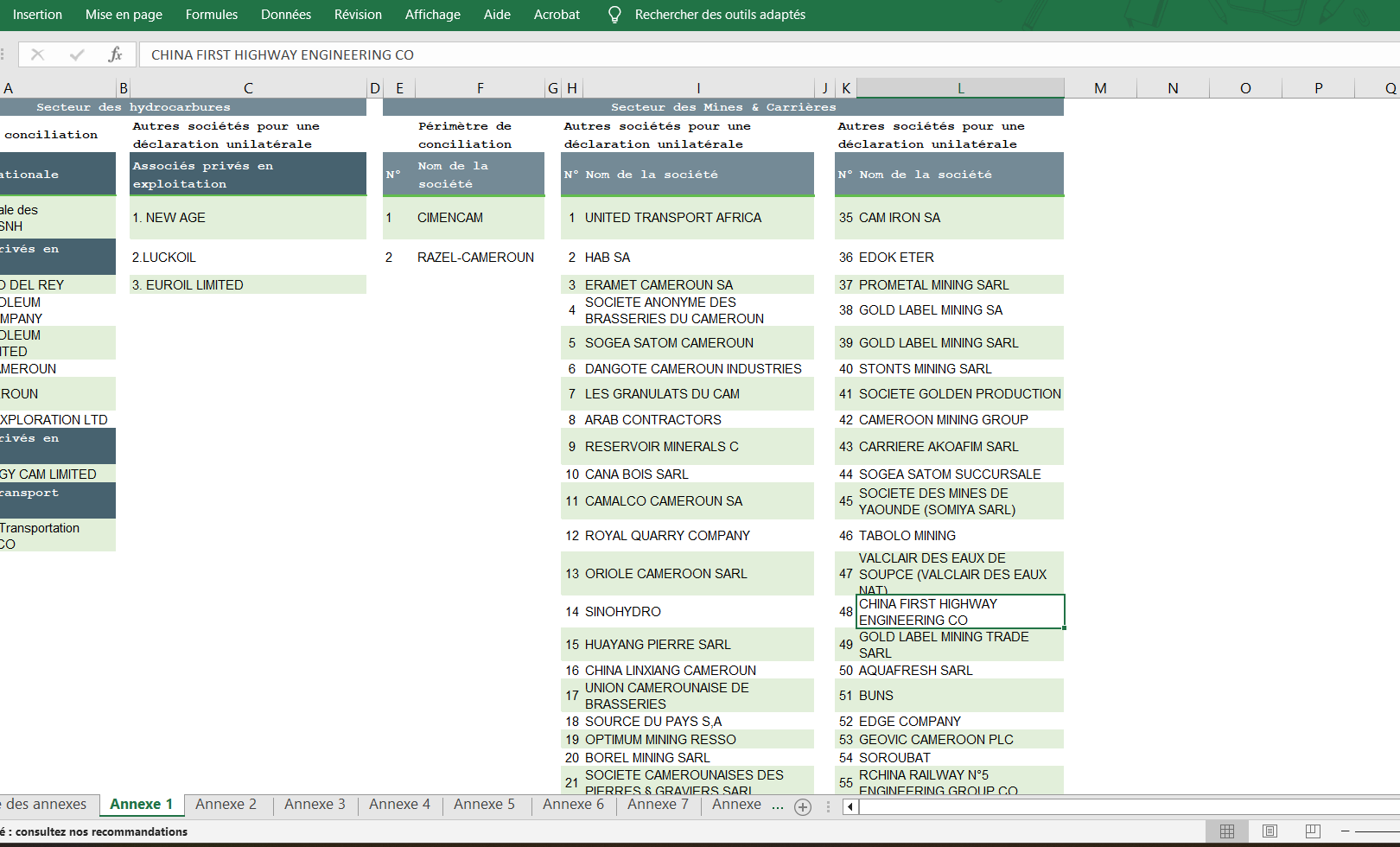
Task: Switch to the Annexe 7 sheet tab
Action: [658, 805]
